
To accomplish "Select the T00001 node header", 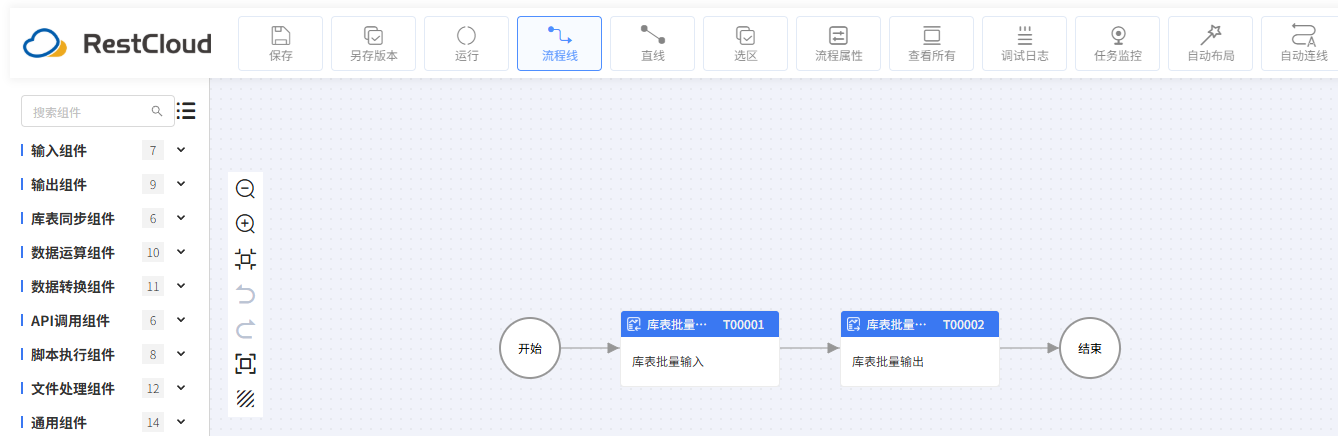I will [700, 324].
